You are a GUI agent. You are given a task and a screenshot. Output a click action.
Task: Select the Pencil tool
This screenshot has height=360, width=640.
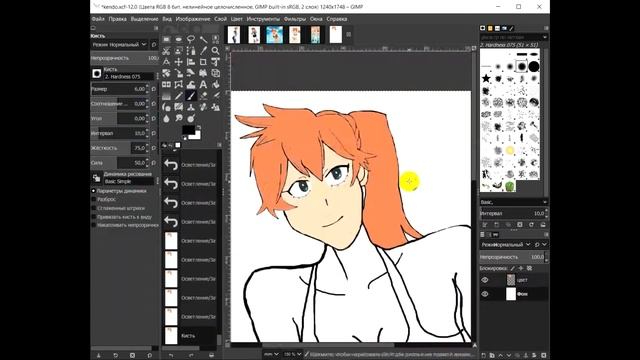178,96
